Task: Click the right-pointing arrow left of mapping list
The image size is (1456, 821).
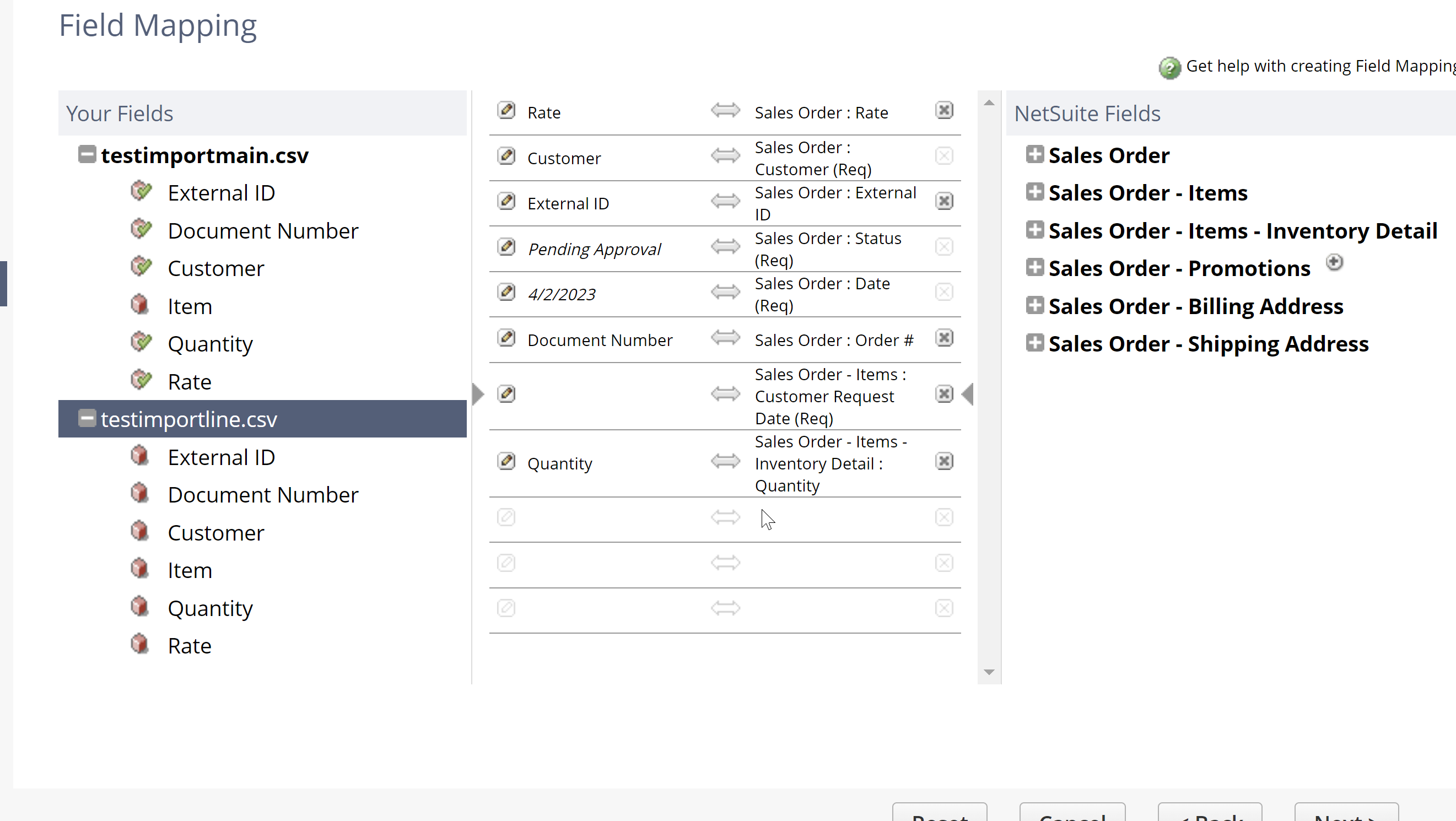Action: pos(478,394)
